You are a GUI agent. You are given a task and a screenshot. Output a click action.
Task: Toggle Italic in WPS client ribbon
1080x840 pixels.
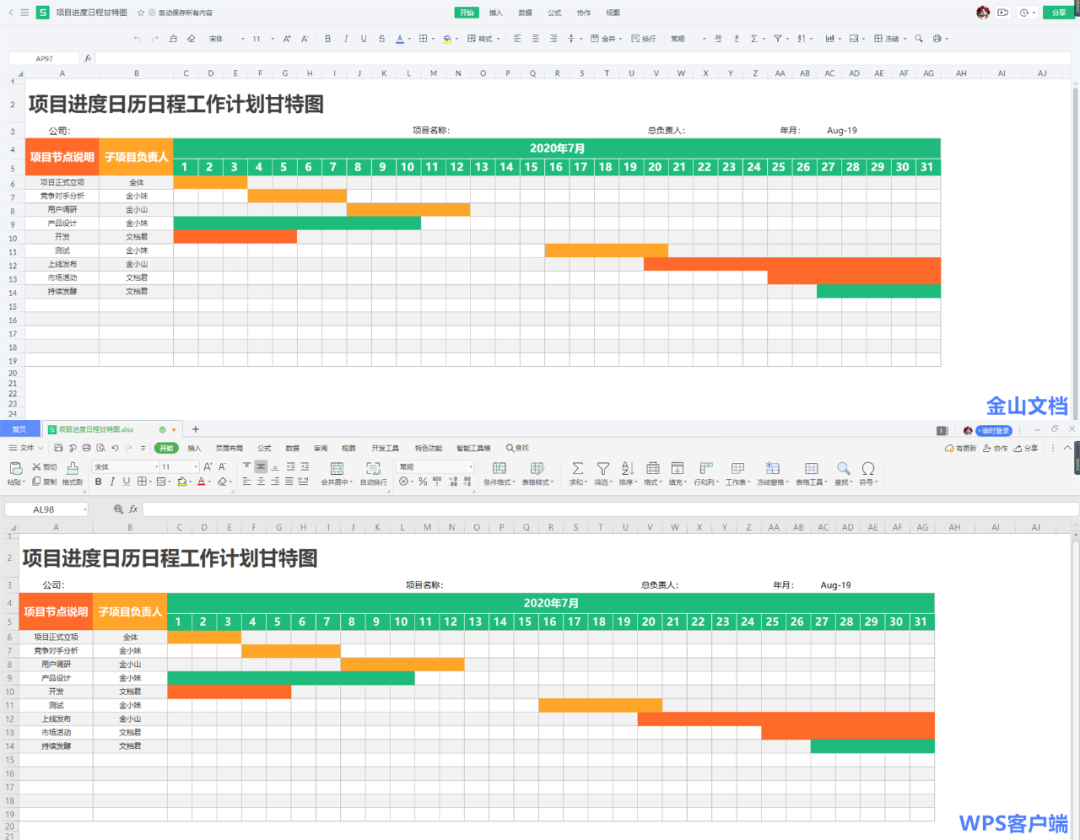tap(112, 482)
